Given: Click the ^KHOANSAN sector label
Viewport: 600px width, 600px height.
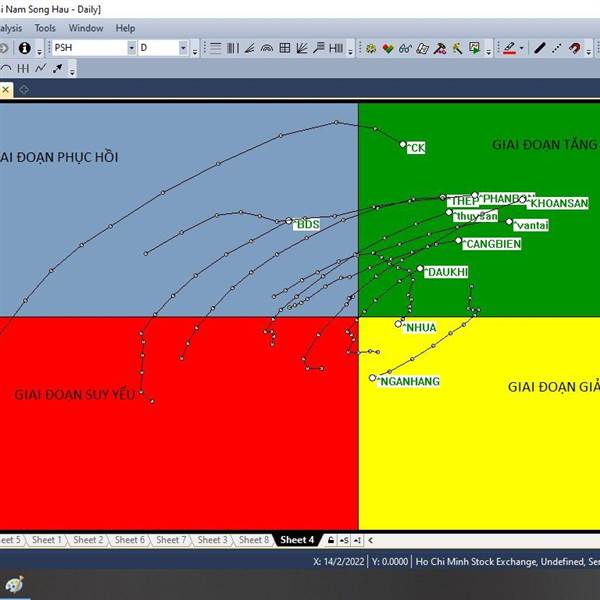Looking at the screenshot, I should tap(558, 203).
